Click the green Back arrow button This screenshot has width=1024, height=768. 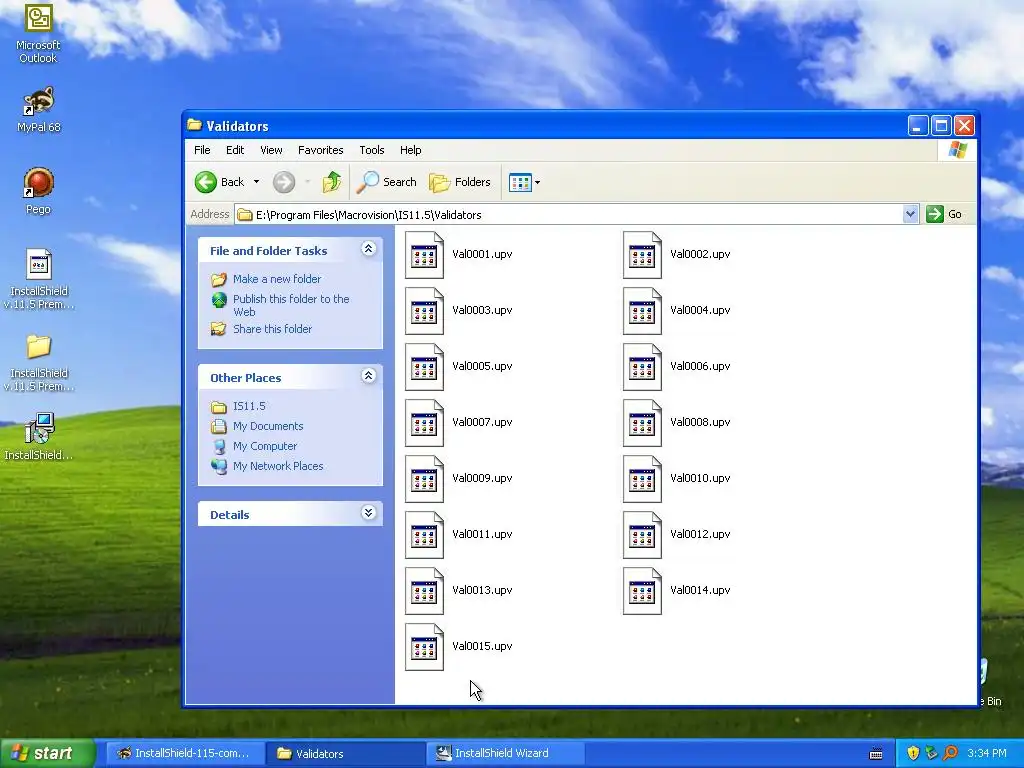pyautogui.click(x=206, y=182)
